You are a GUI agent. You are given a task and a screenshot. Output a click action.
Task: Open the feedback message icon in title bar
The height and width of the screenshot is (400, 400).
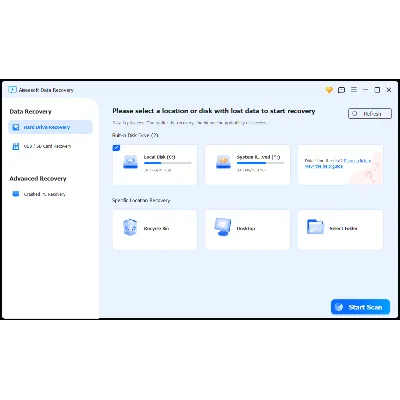[x=341, y=90]
